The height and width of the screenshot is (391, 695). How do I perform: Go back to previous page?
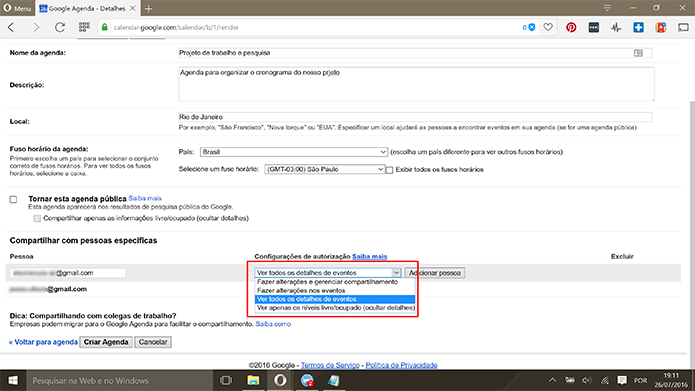12,27
